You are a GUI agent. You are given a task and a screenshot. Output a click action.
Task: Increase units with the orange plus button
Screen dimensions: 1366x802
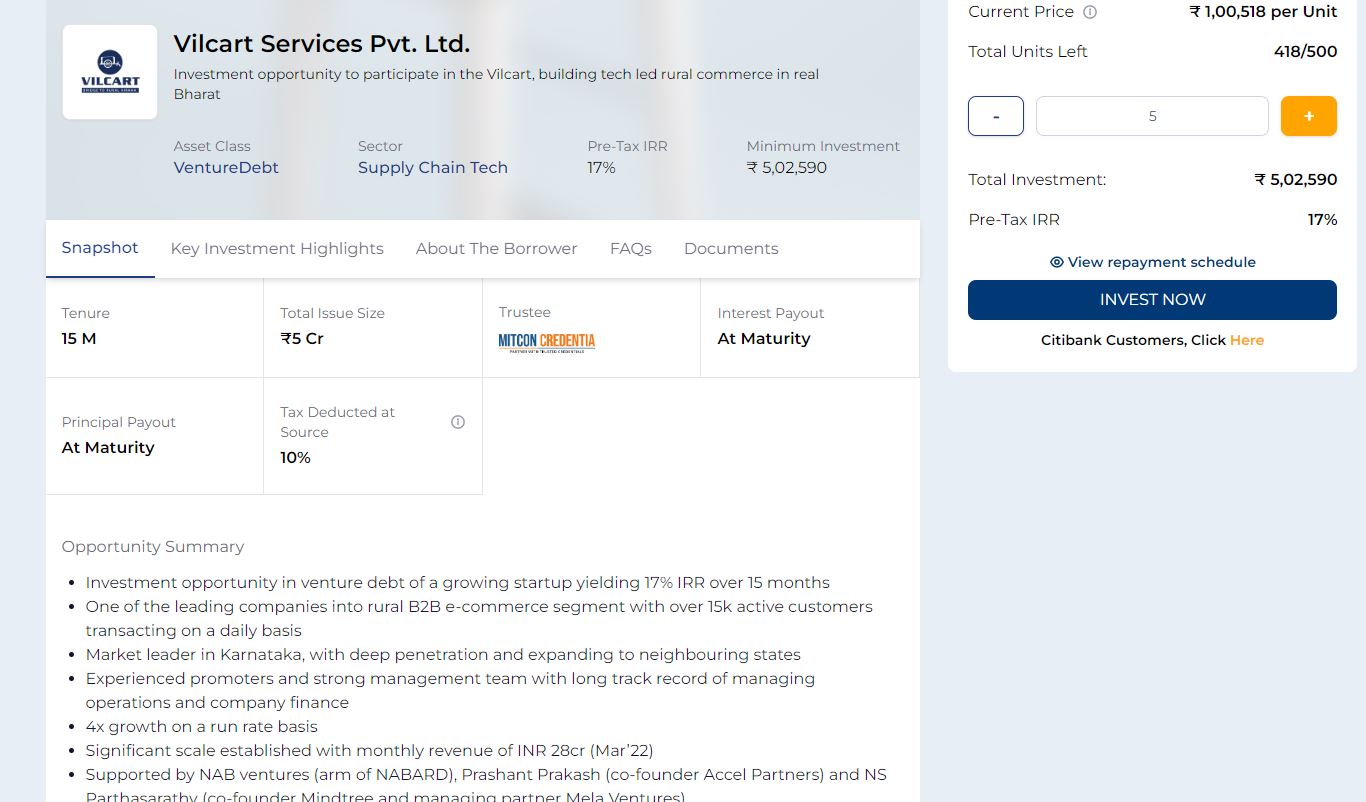[1309, 116]
